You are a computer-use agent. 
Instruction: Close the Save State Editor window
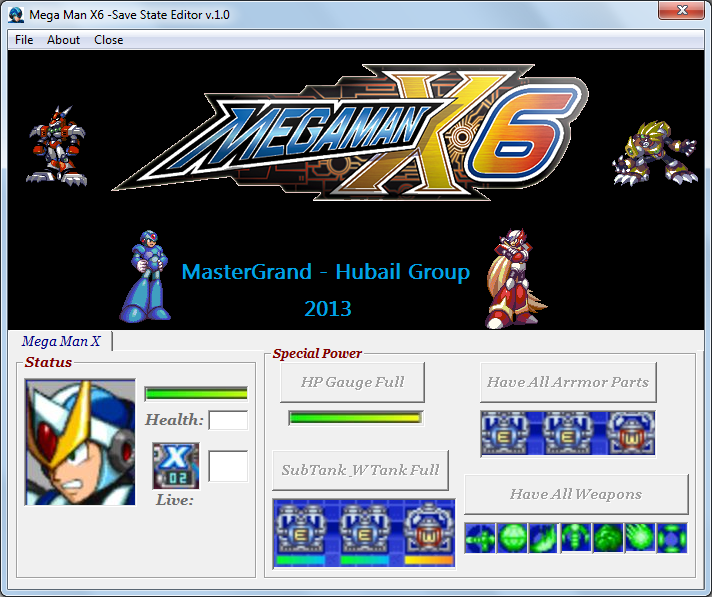pyautogui.click(x=681, y=10)
